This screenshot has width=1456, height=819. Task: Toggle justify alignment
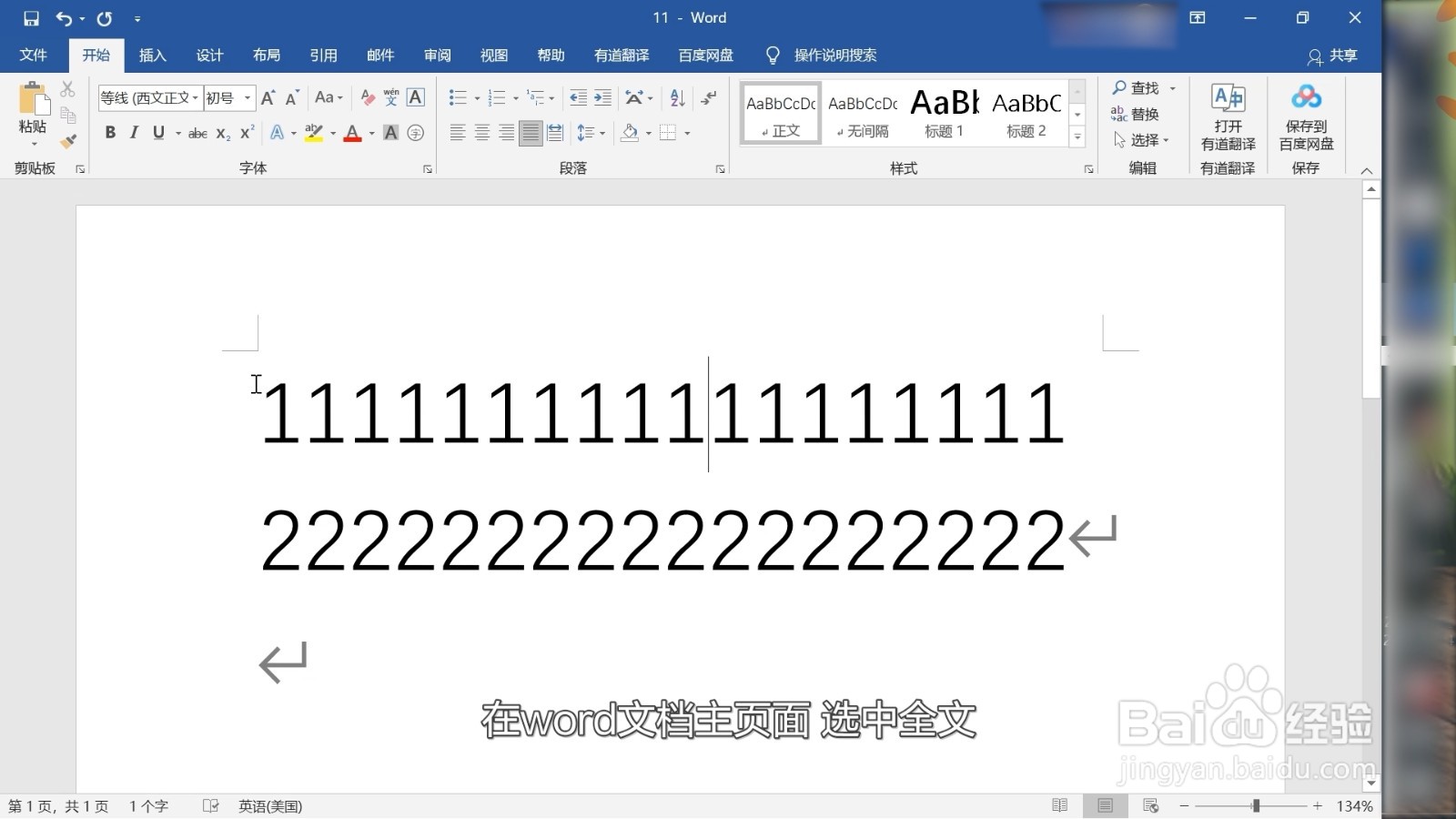(531, 133)
